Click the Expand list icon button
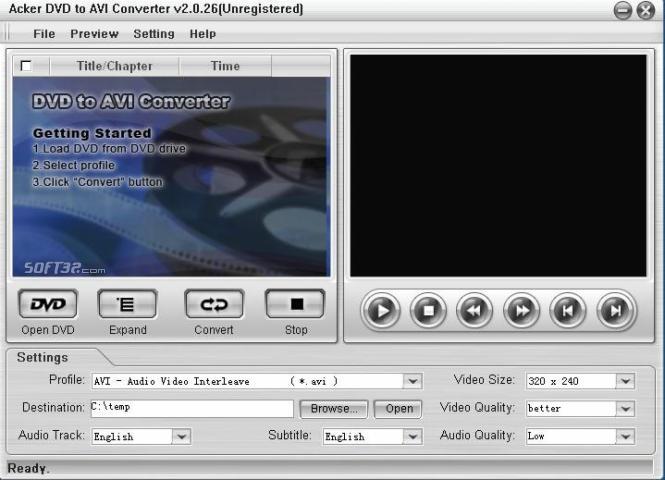 (127, 304)
